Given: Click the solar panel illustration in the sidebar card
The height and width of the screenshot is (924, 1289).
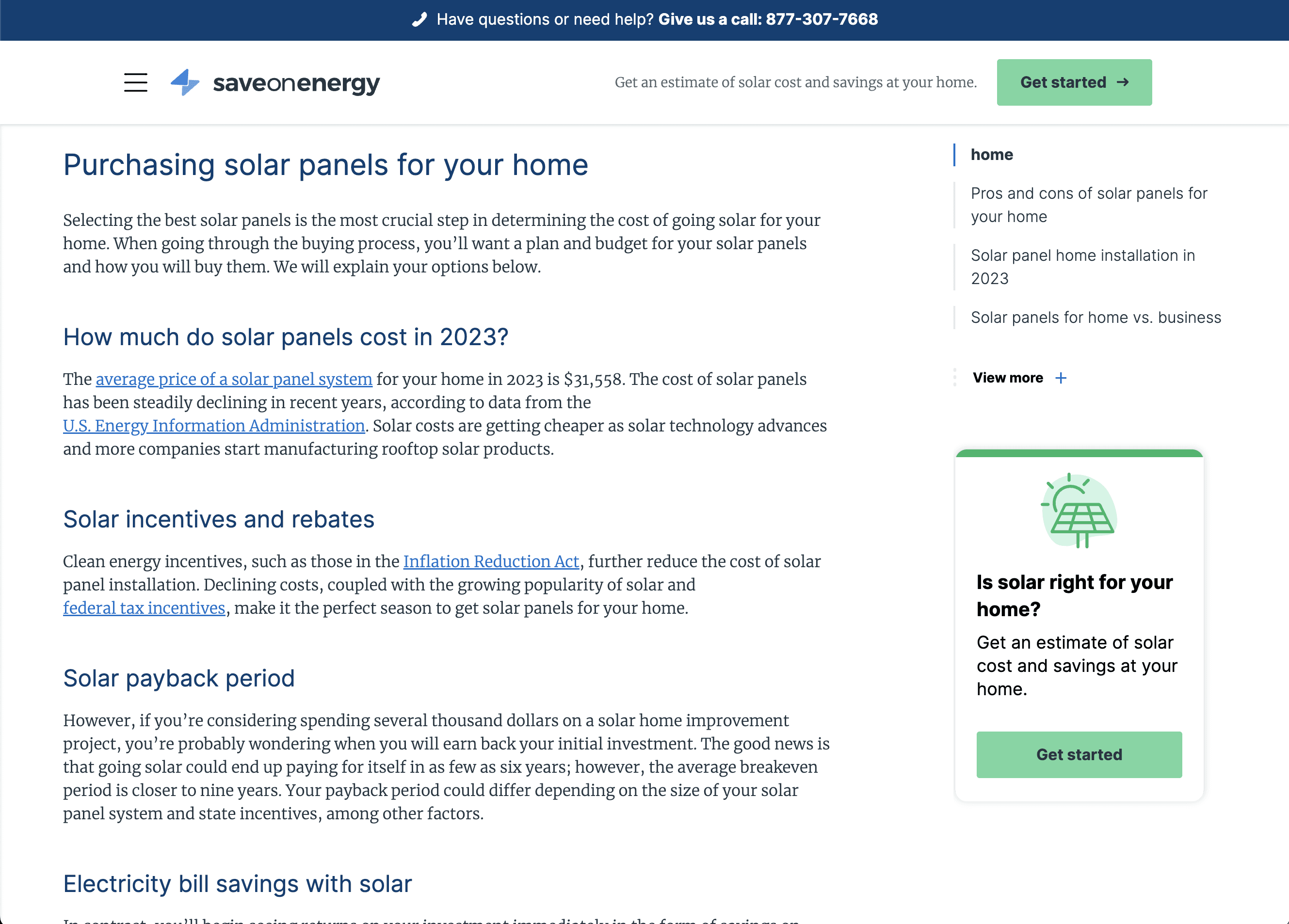Looking at the screenshot, I should point(1079,511).
